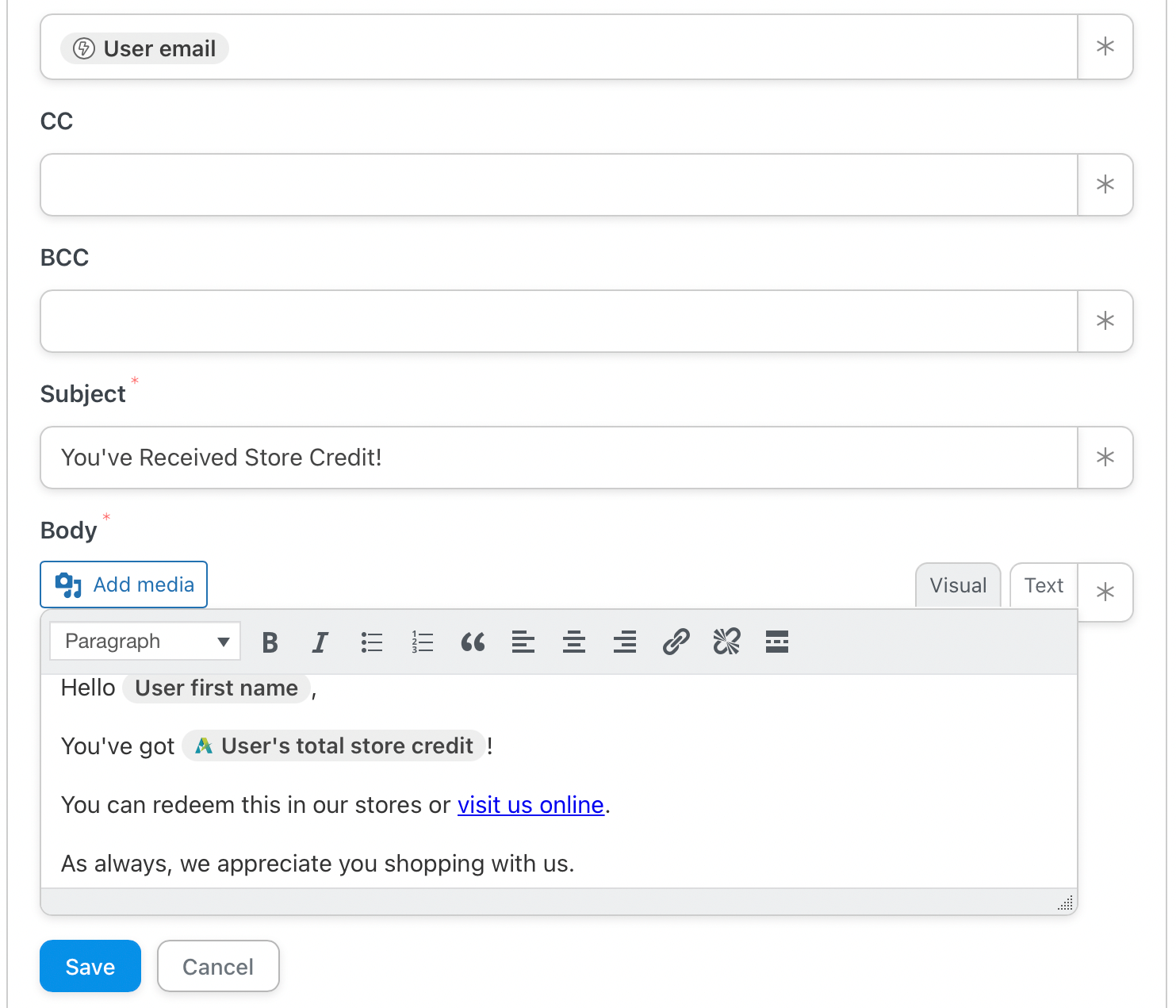This screenshot has width=1176, height=1008.
Task: Align text to the right
Action: point(625,642)
